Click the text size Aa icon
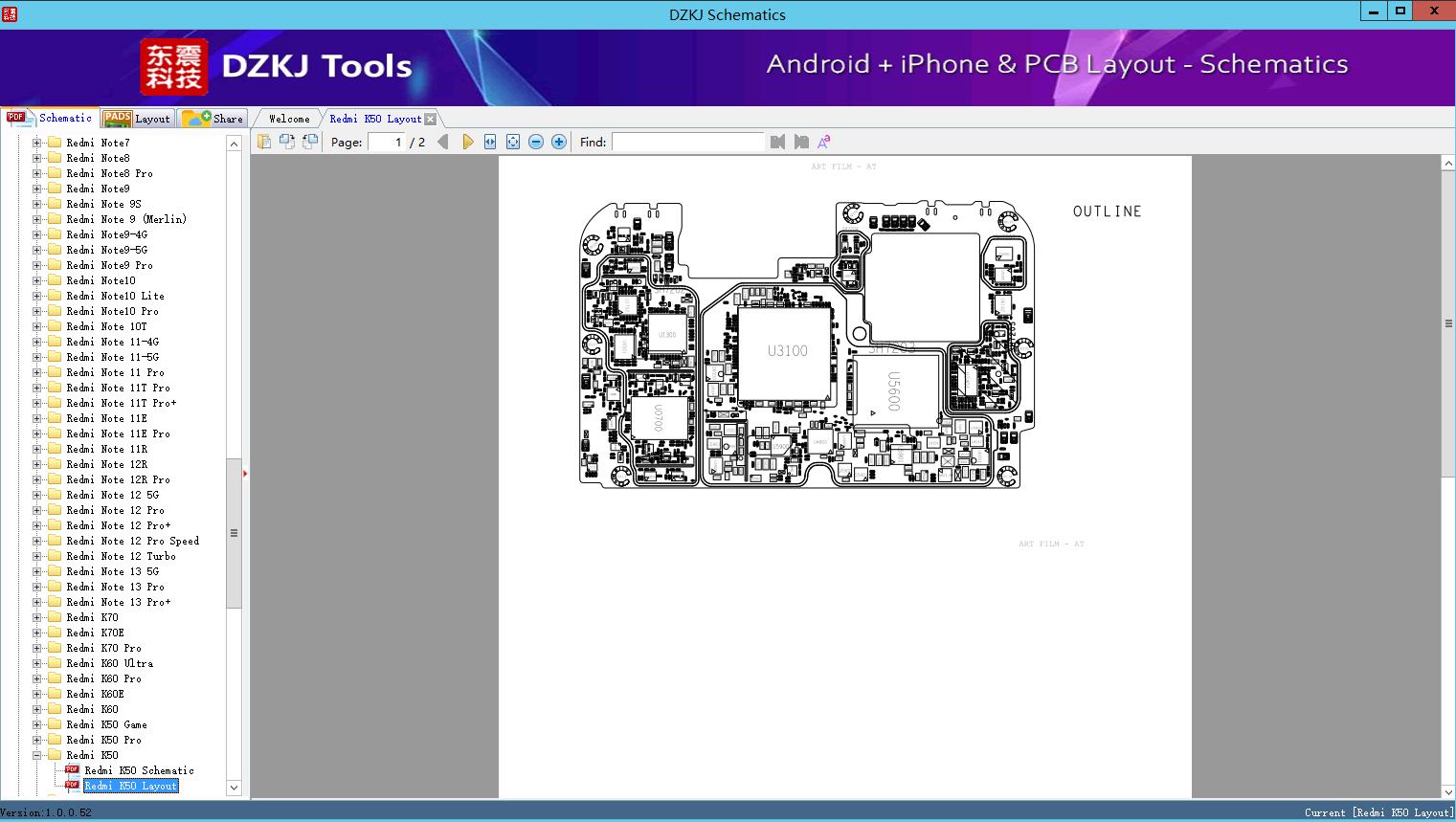 pyautogui.click(x=822, y=141)
